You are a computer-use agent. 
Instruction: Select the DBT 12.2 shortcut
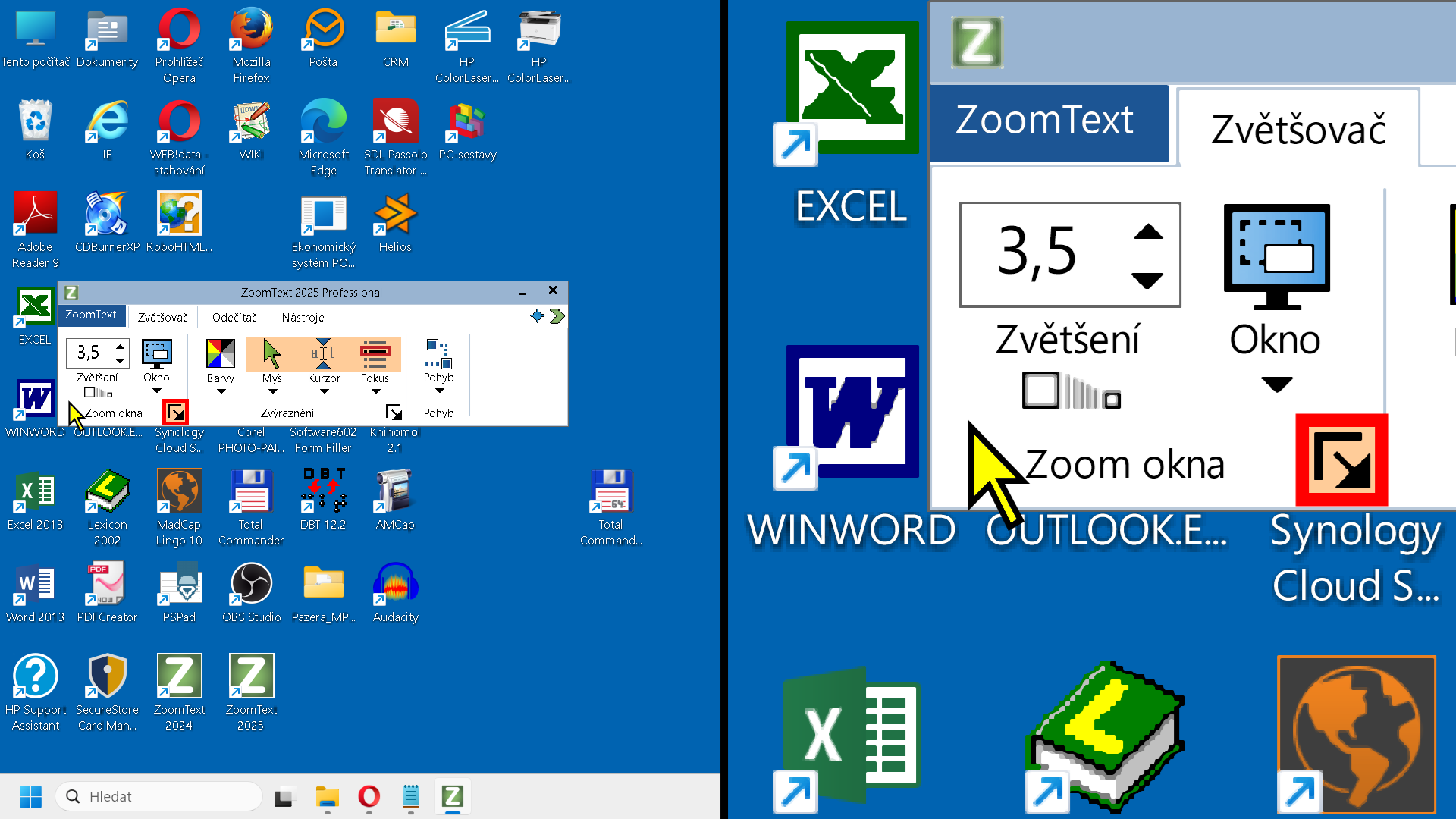323,500
